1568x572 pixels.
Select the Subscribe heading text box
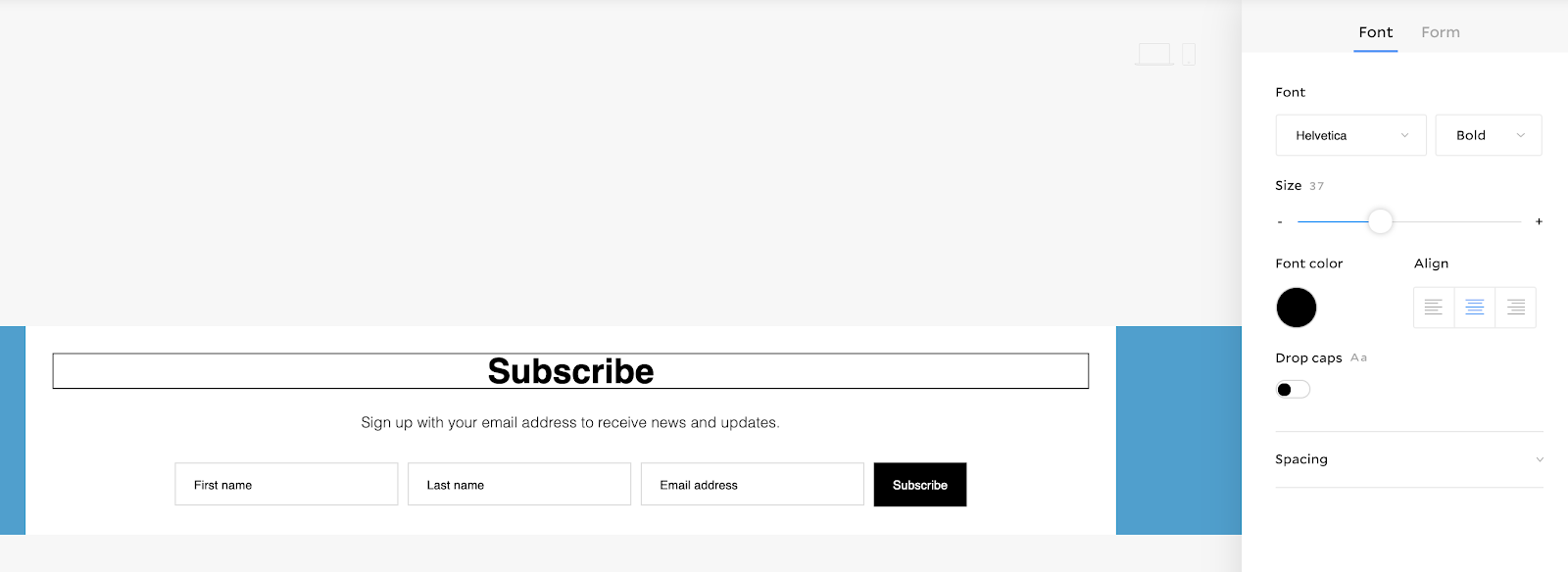570,371
